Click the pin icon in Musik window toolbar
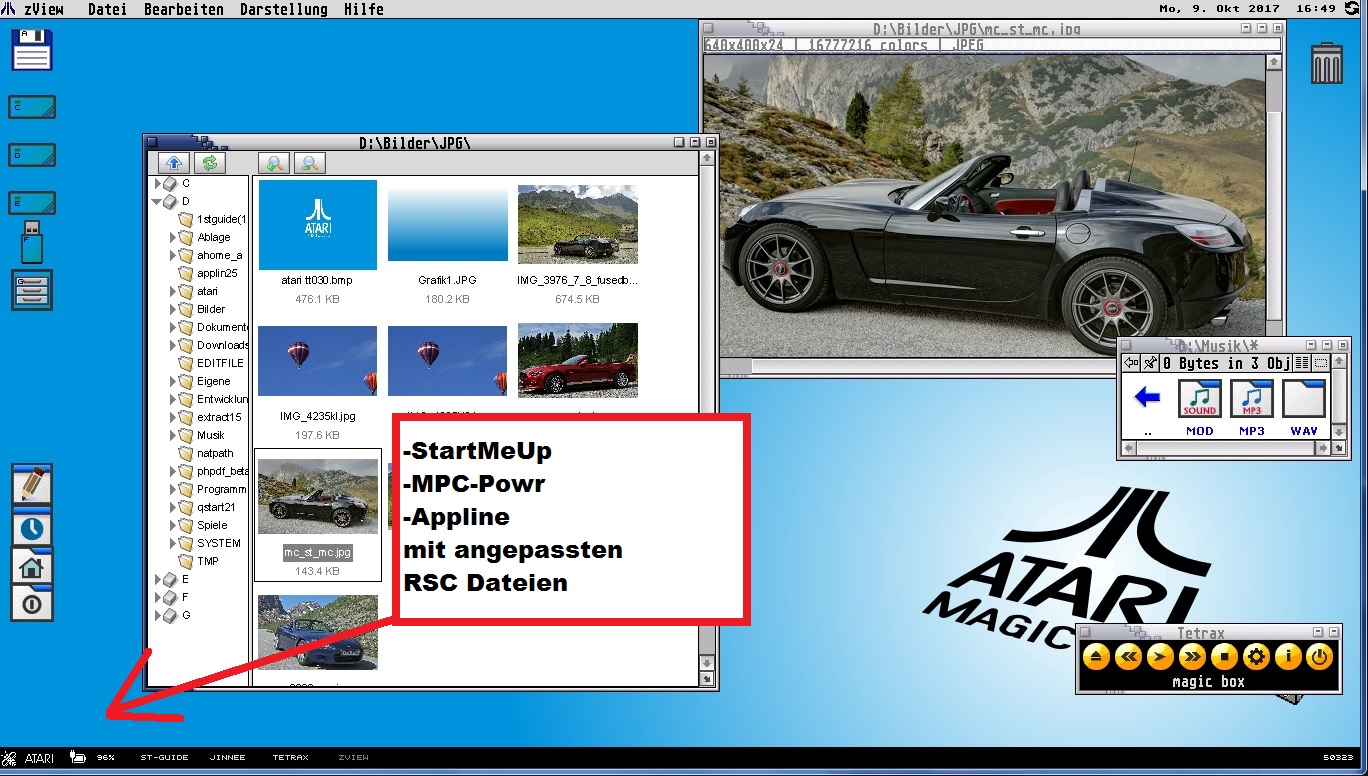The height and width of the screenshot is (776, 1368). click(1151, 363)
